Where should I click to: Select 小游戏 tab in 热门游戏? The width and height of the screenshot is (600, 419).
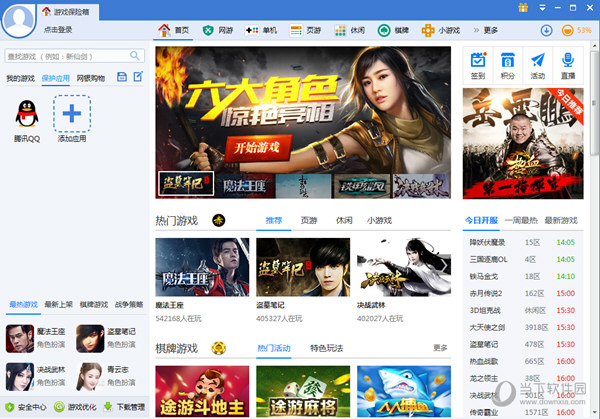tap(379, 220)
